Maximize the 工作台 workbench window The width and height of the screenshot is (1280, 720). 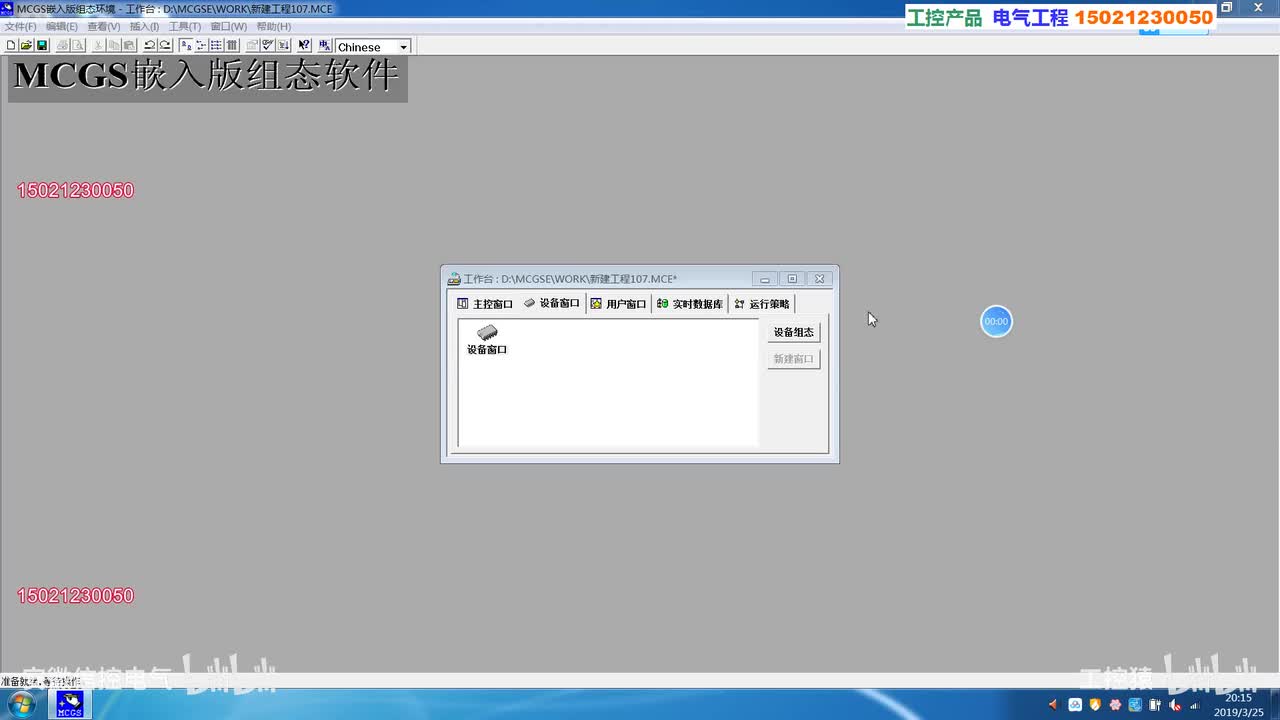(792, 279)
